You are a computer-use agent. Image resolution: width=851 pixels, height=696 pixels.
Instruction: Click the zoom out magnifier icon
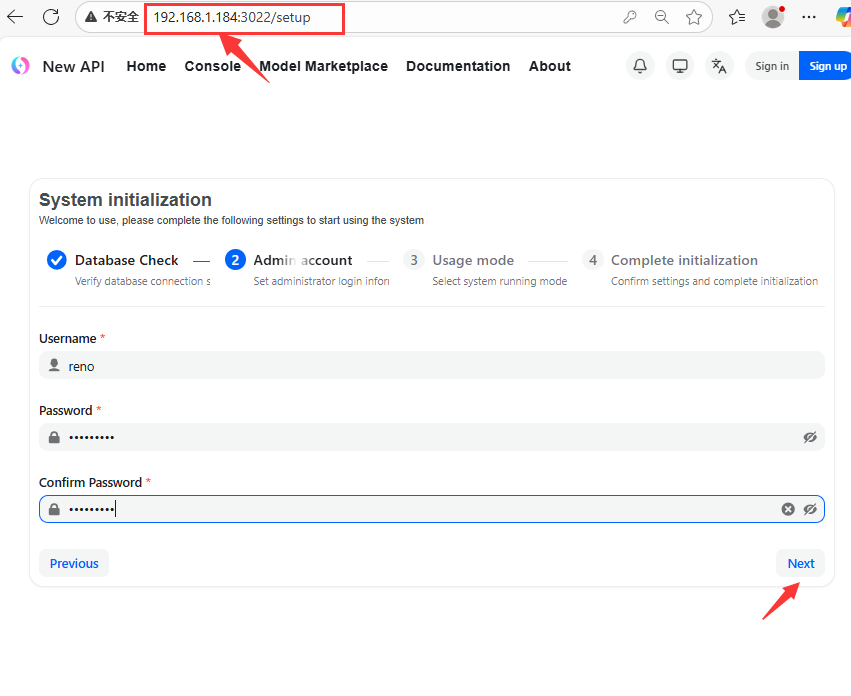pyautogui.click(x=662, y=17)
